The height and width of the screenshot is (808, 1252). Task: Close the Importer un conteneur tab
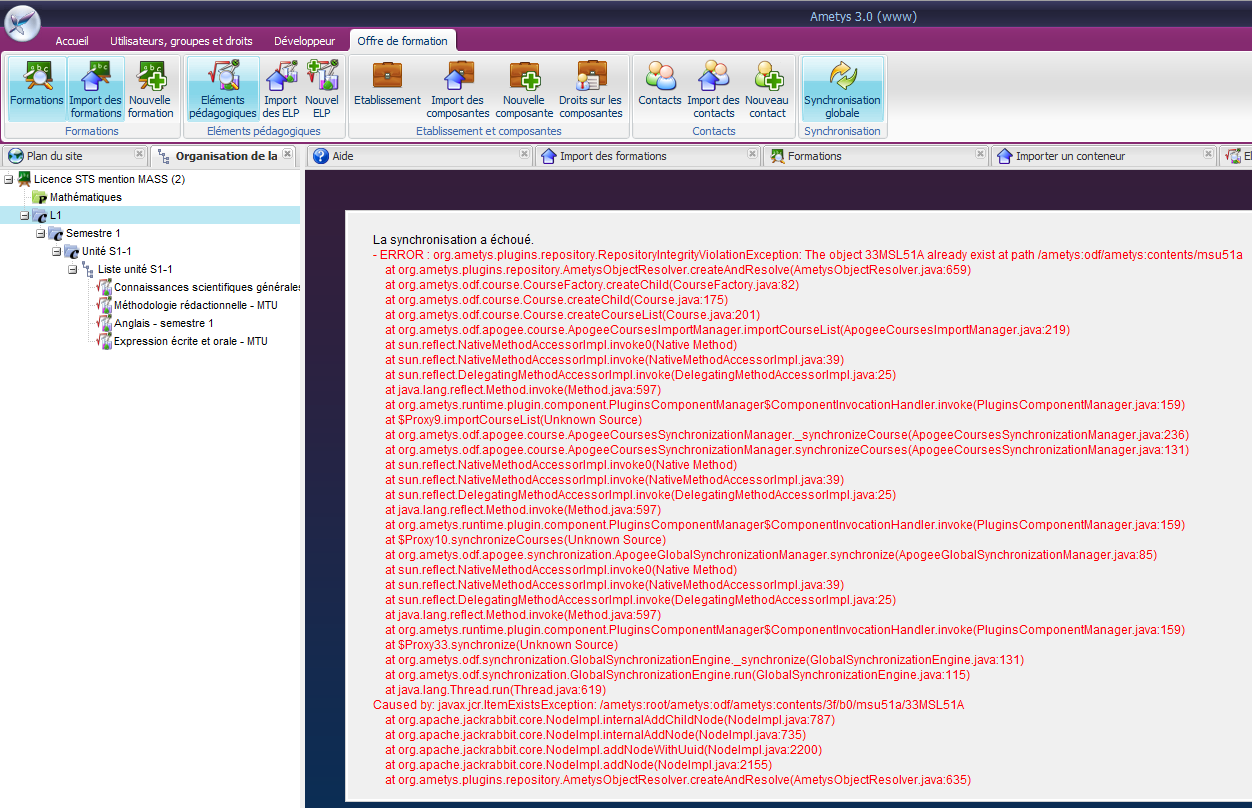tap(1209, 154)
